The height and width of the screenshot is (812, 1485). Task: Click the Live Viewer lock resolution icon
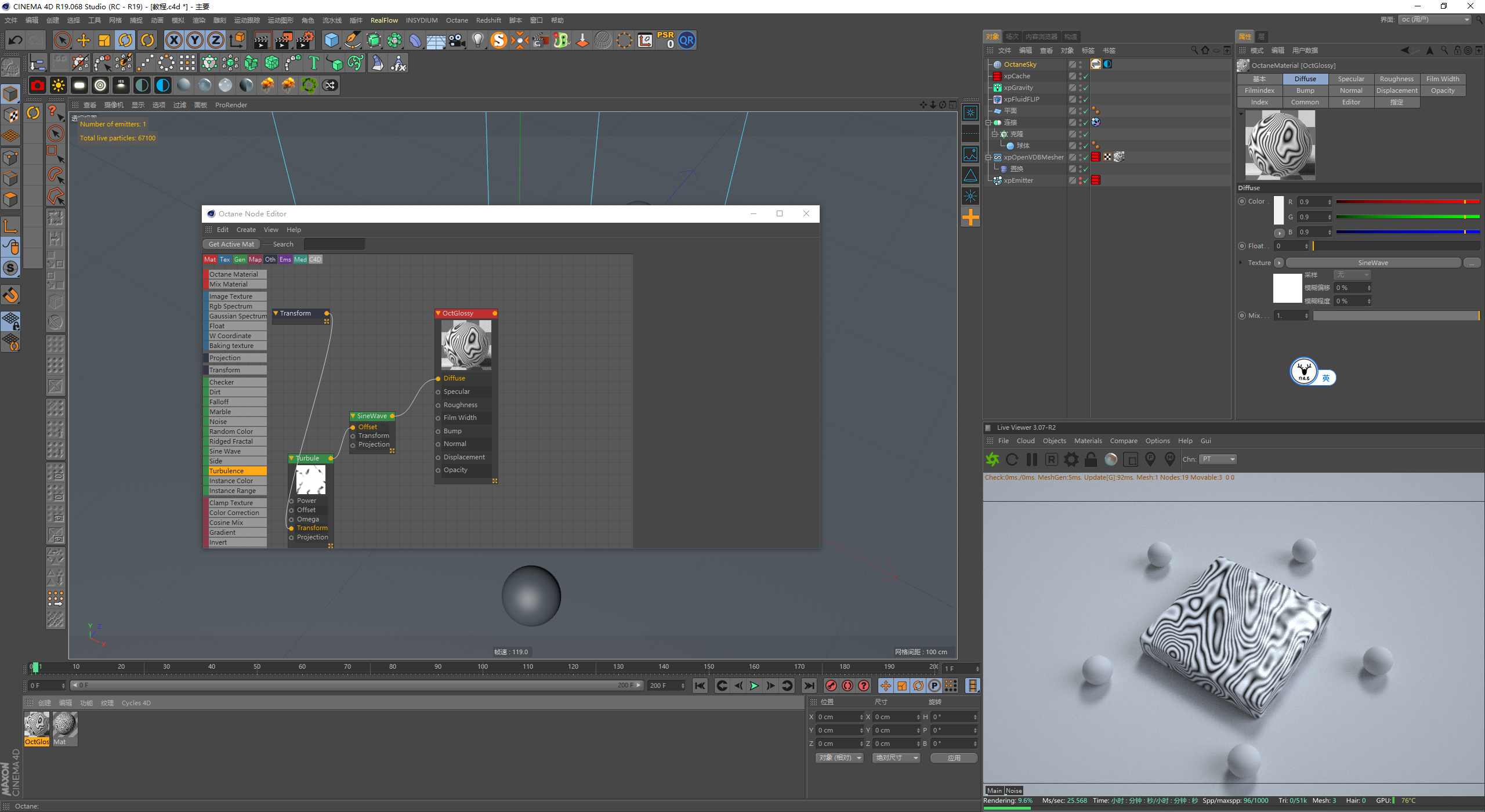(1091, 459)
